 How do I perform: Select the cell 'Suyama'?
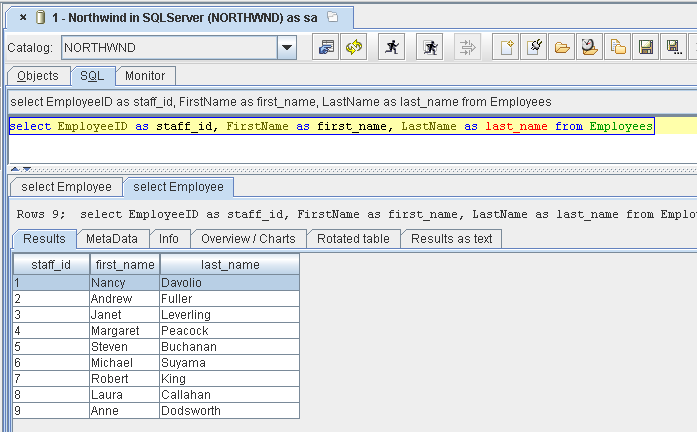229,363
